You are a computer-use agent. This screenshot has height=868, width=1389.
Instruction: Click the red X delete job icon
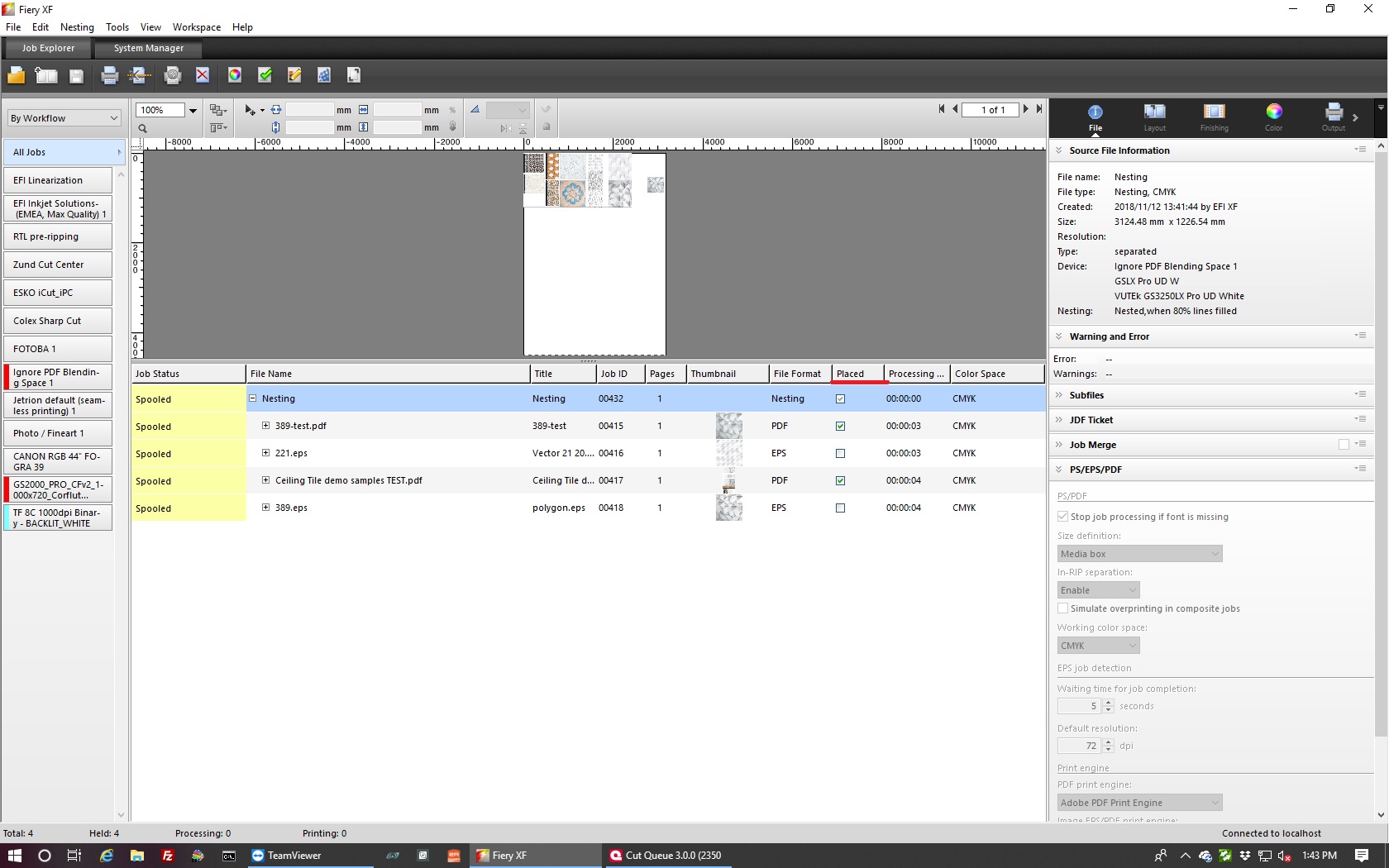203,75
